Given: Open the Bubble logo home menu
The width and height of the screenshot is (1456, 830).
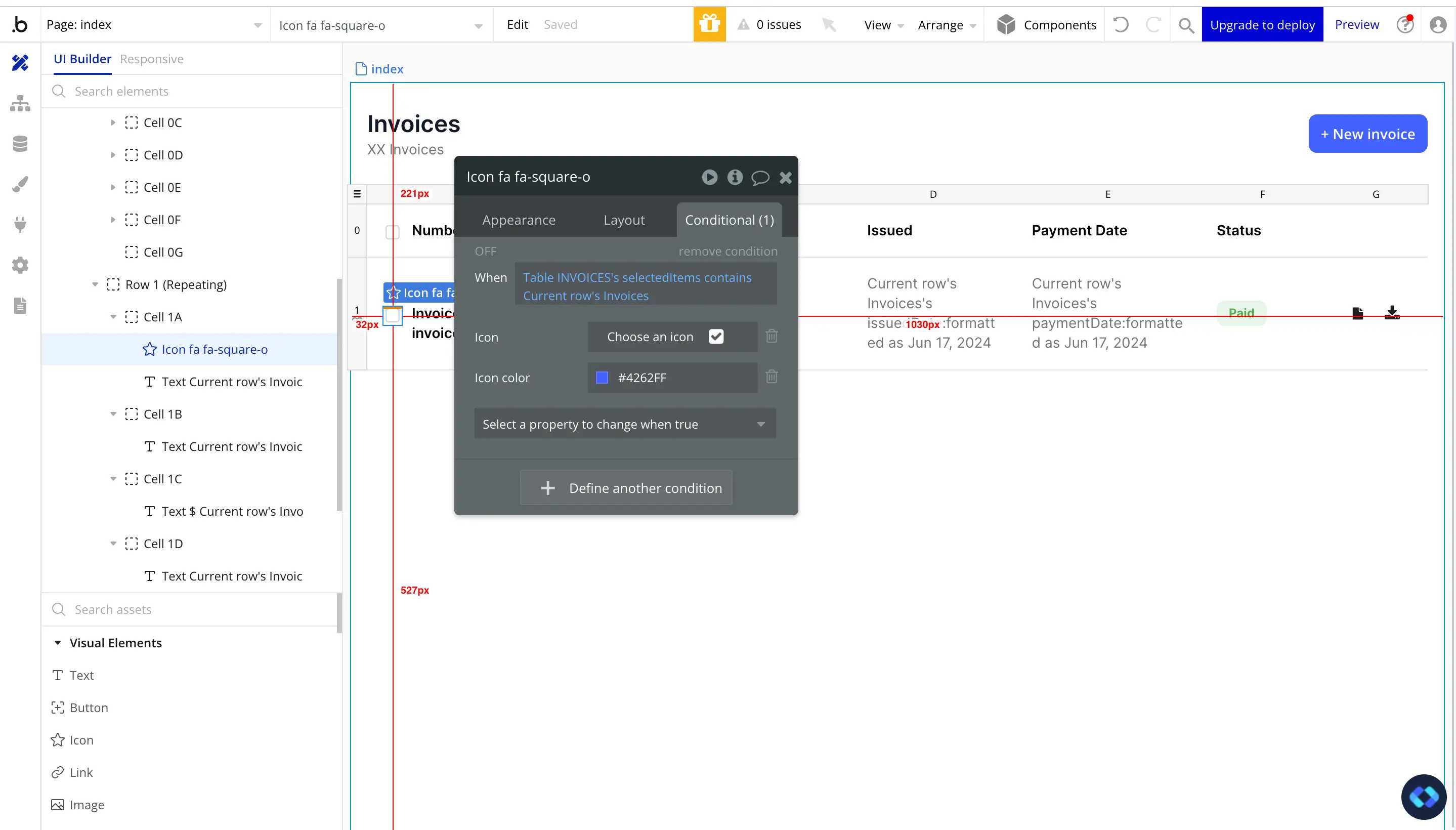Looking at the screenshot, I should [20, 24].
